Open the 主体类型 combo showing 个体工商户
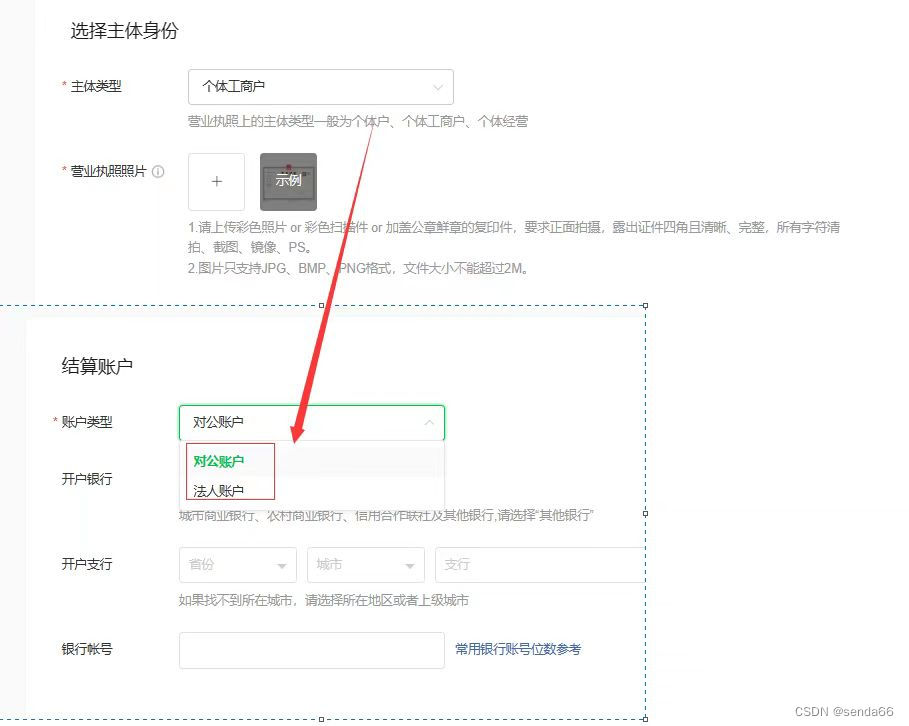 (320, 87)
